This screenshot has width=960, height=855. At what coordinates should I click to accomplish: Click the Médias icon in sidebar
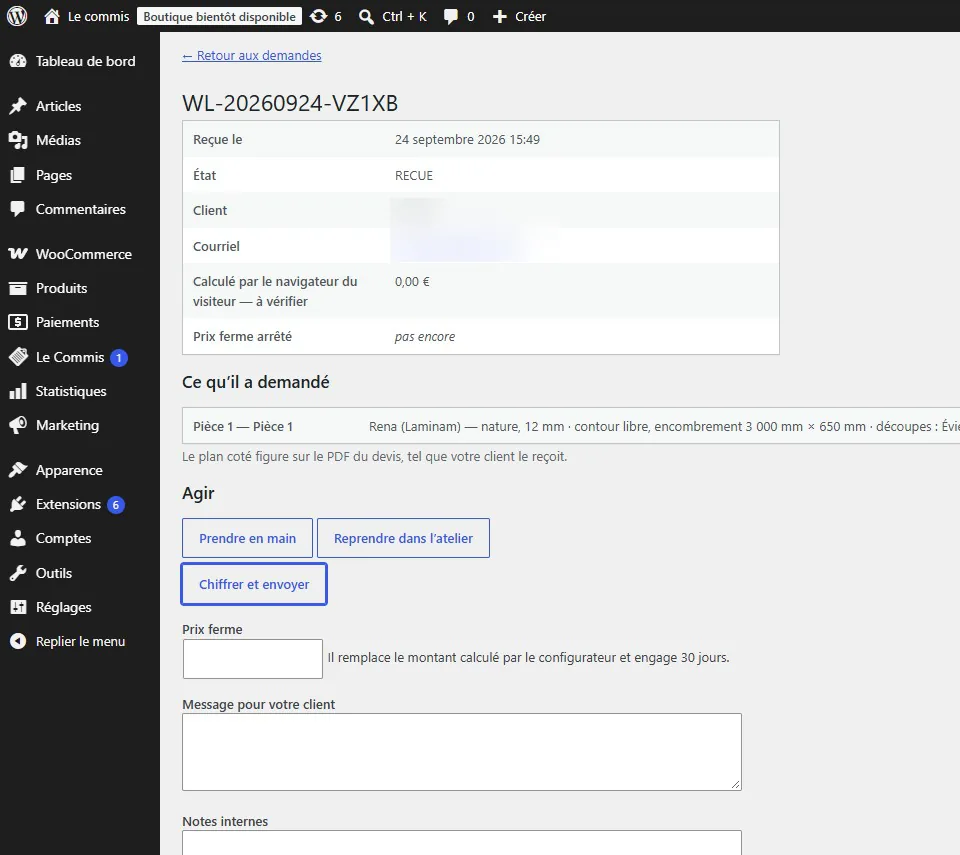(x=18, y=140)
